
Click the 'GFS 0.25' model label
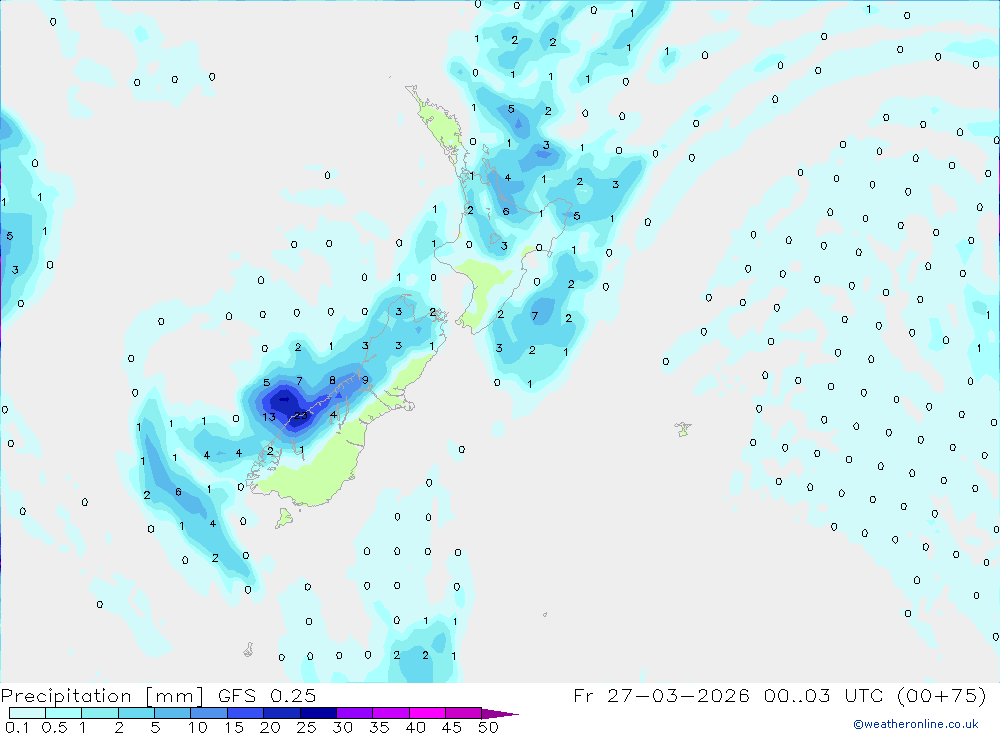click(267, 696)
